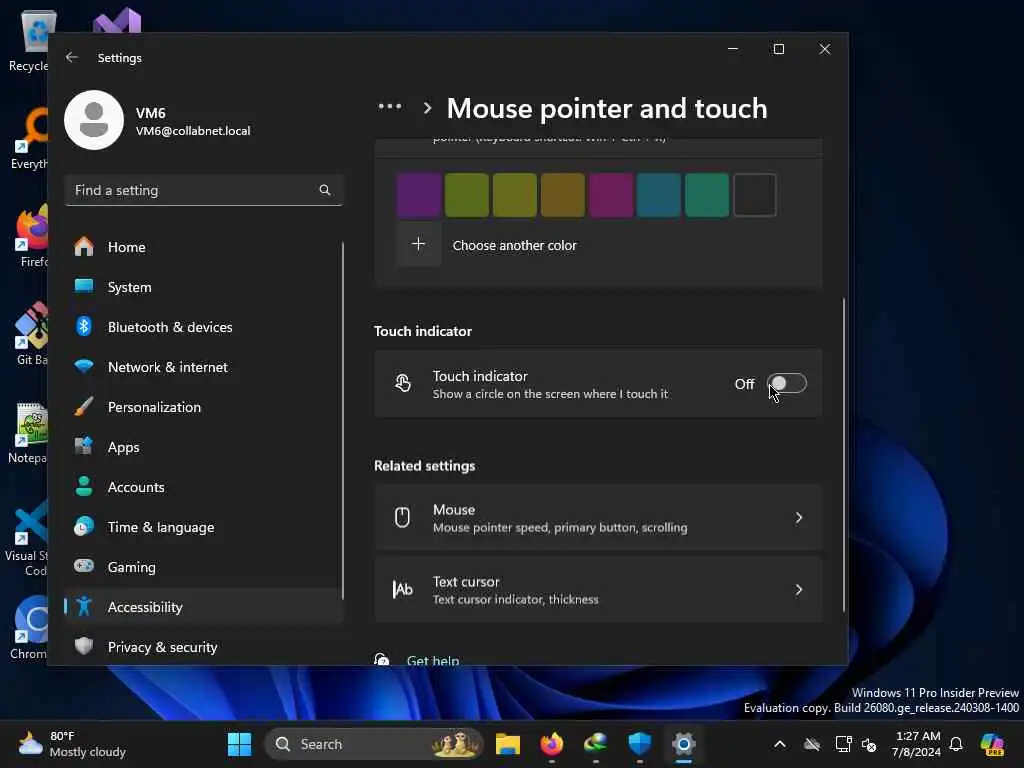Open Time & language settings

pos(204,527)
